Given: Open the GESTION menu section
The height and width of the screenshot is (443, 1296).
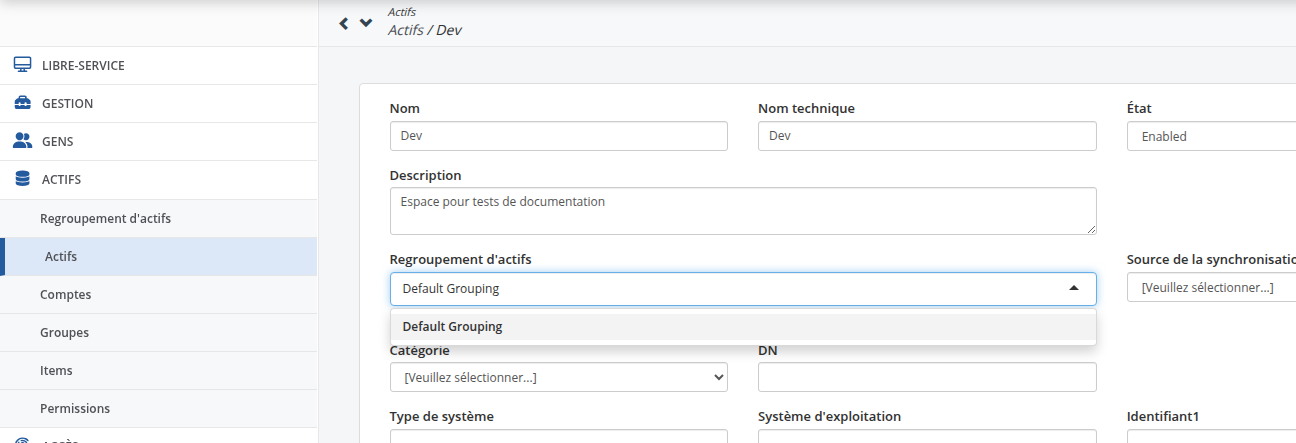Looking at the screenshot, I should [x=159, y=103].
